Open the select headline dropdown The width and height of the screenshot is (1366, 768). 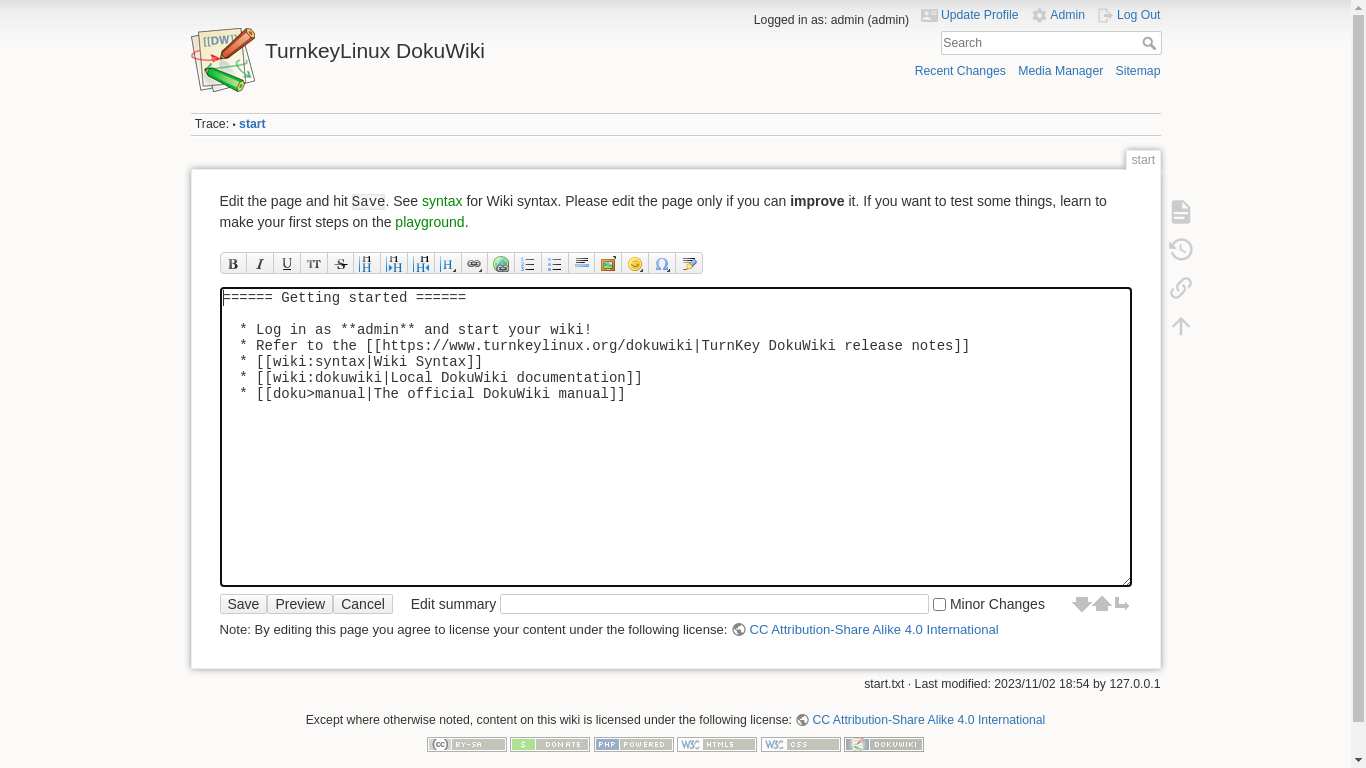(x=448, y=264)
